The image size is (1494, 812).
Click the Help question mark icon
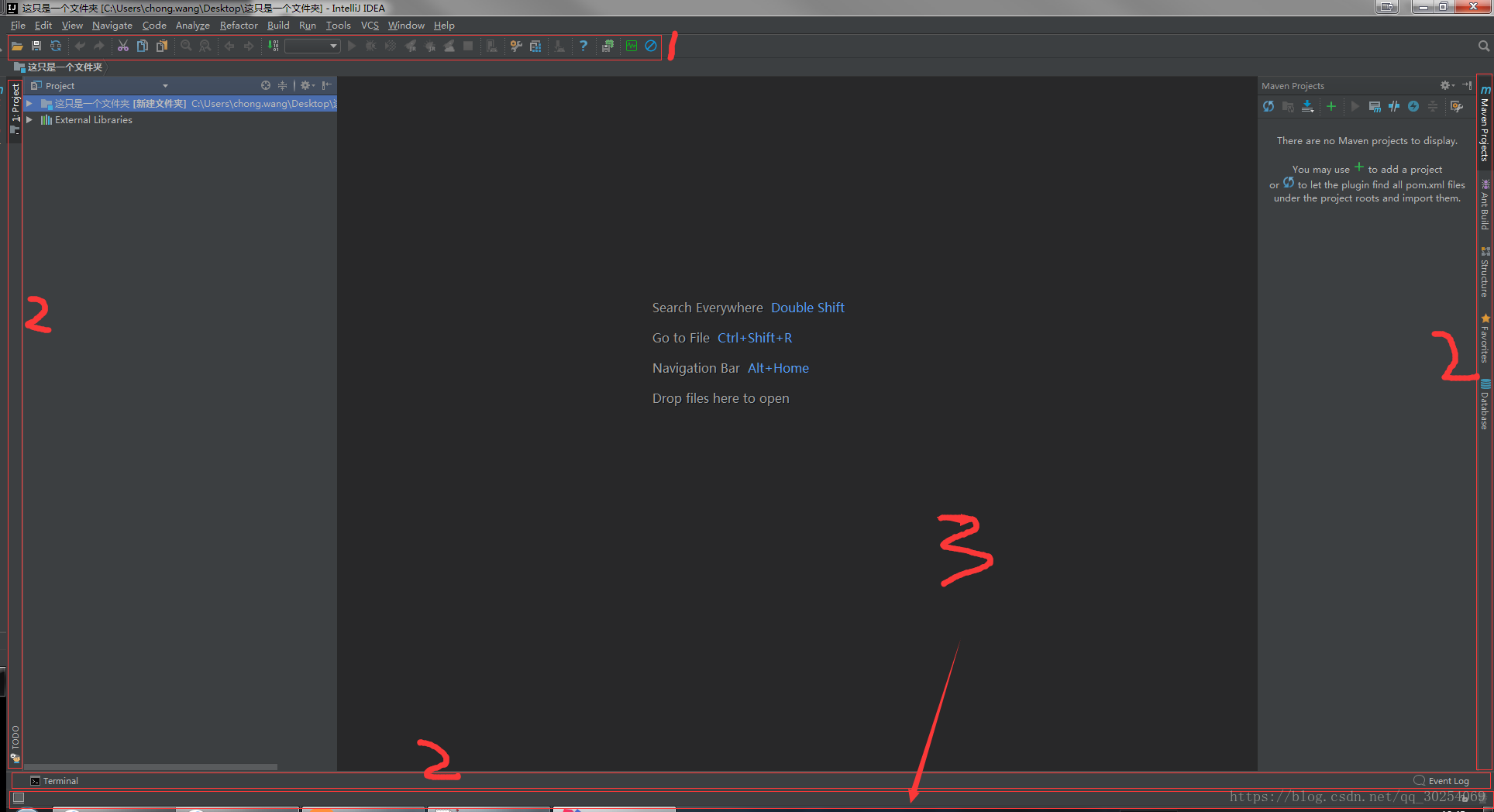[x=583, y=46]
